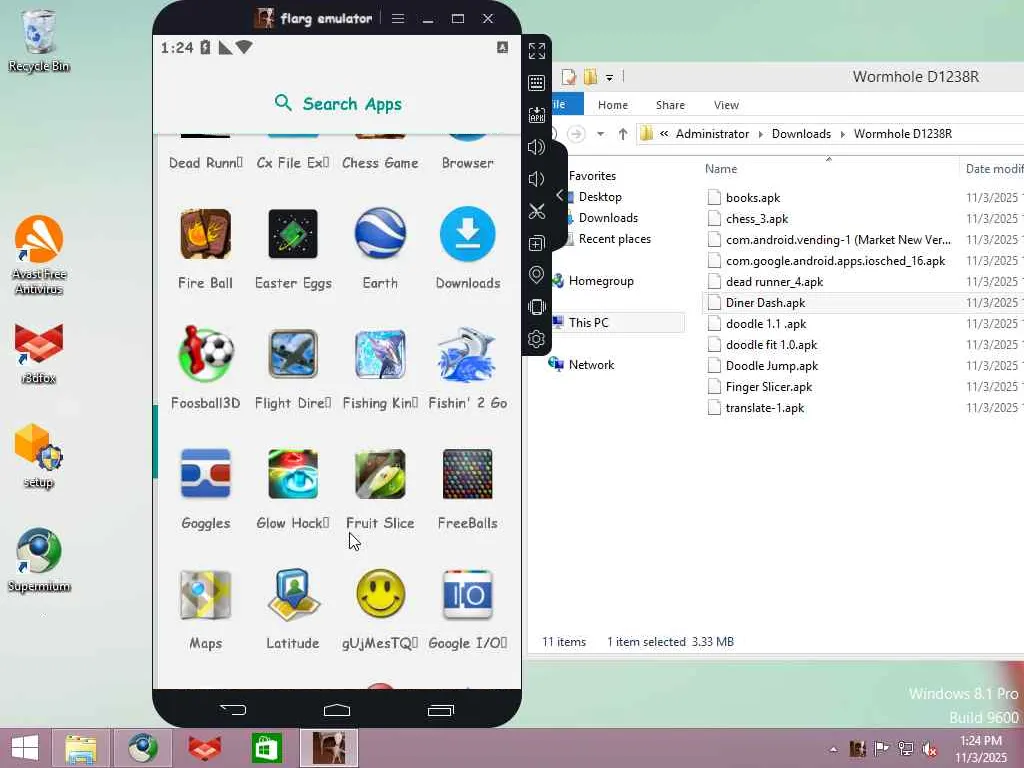Image resolution: width=1024 pixels, height=768 pixels.
Task: Open the Maps app
Action: 205,595
